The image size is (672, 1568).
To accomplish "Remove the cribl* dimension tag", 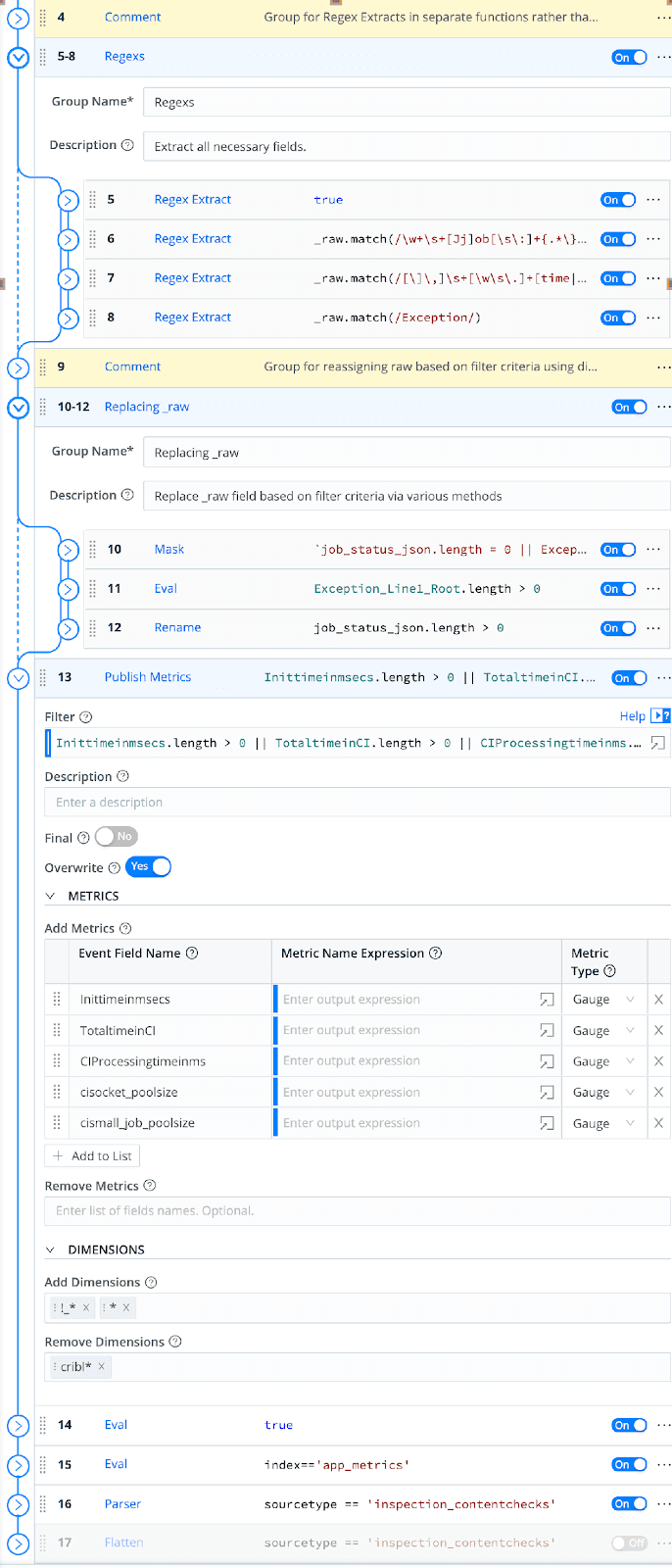I will [101, 1366].
